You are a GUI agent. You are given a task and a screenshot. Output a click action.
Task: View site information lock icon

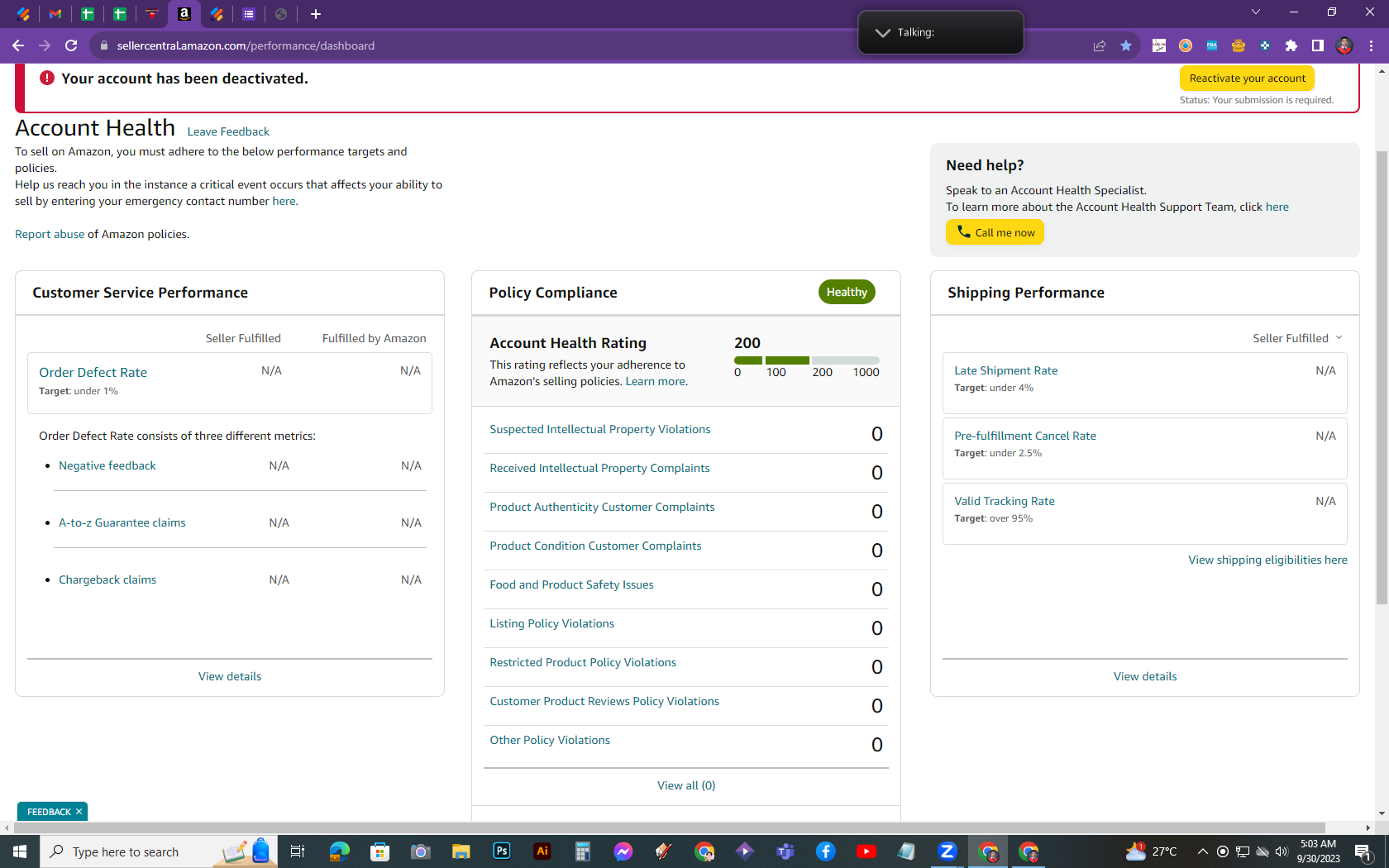tap(104, 45)
